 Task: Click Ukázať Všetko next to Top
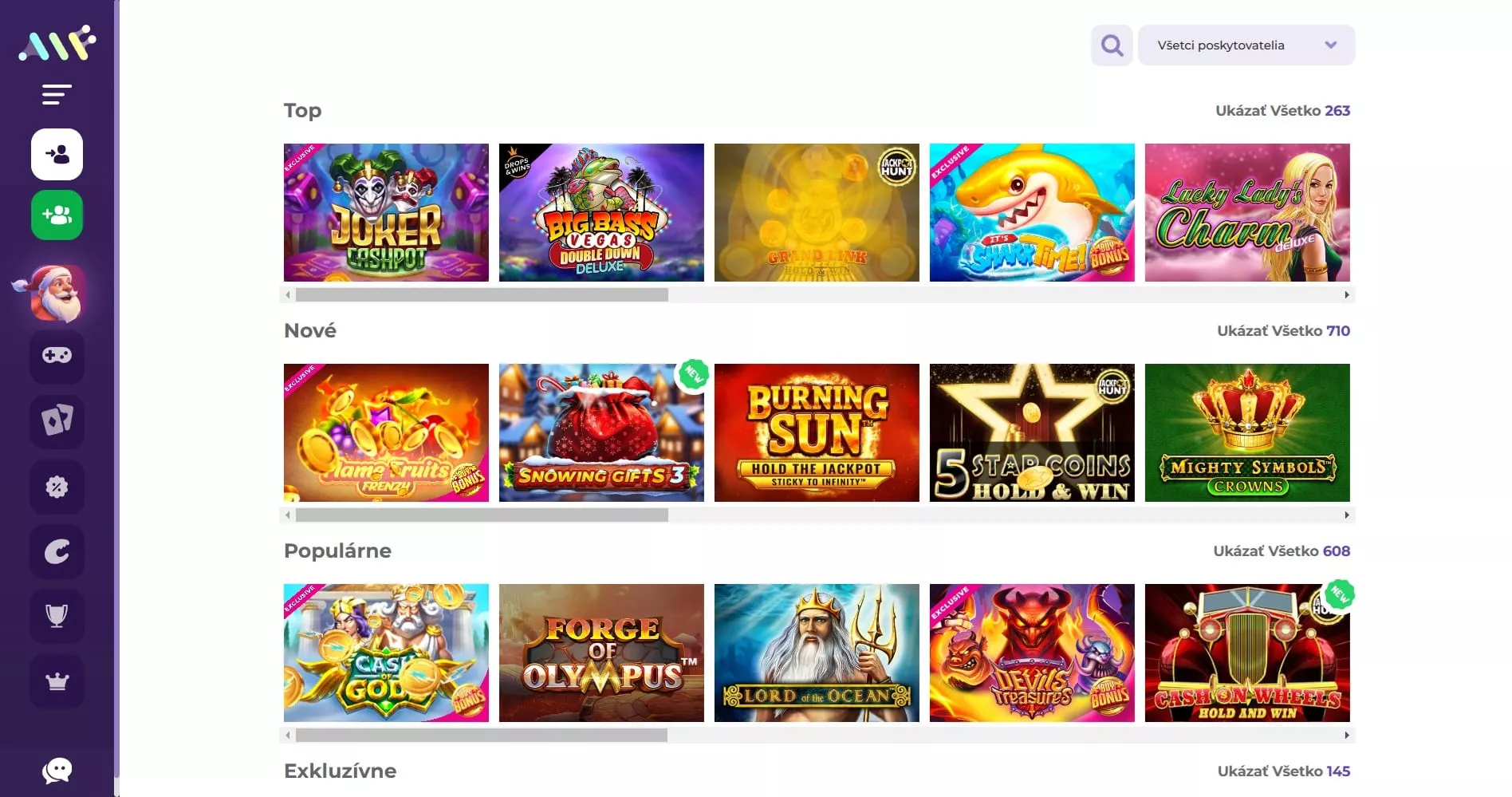1282,111
